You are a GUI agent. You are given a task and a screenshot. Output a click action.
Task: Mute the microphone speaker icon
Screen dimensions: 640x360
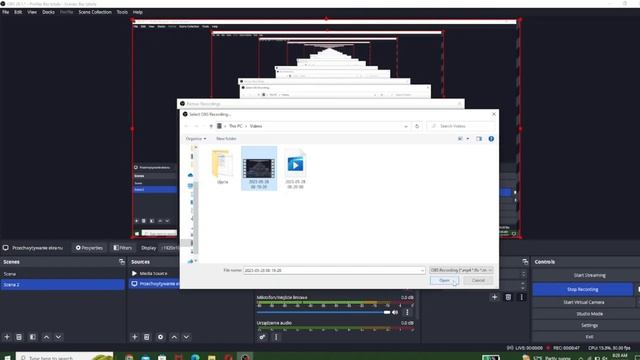pyautogui.click(x=395, y=312)
